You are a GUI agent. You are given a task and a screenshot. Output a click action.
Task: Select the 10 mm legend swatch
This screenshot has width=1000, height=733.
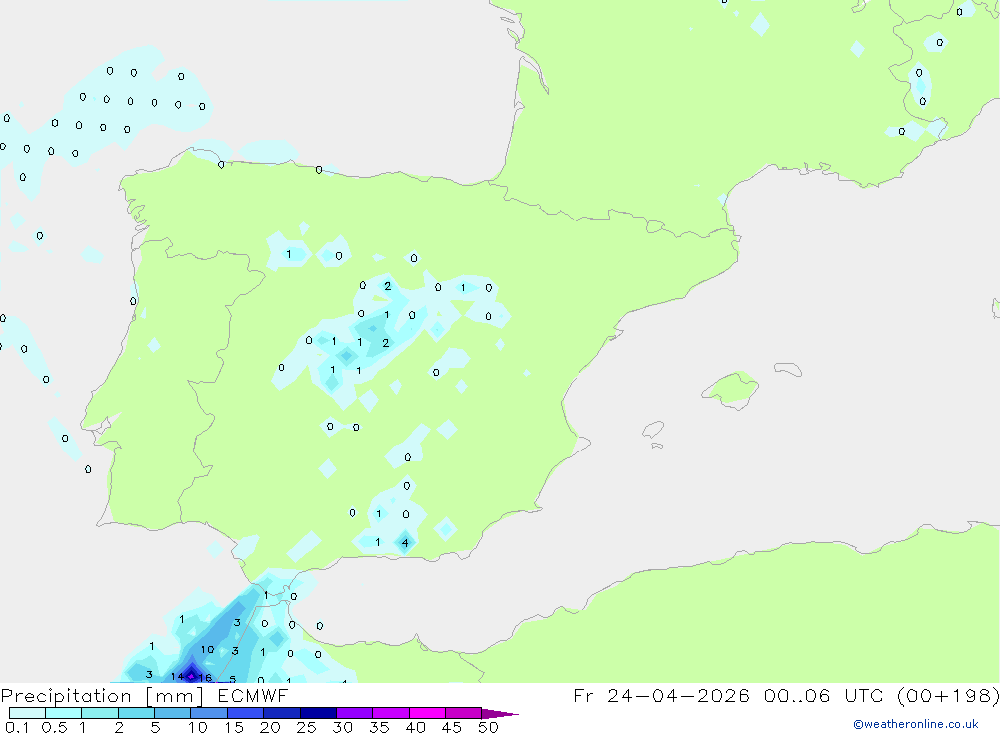point(209,713)
